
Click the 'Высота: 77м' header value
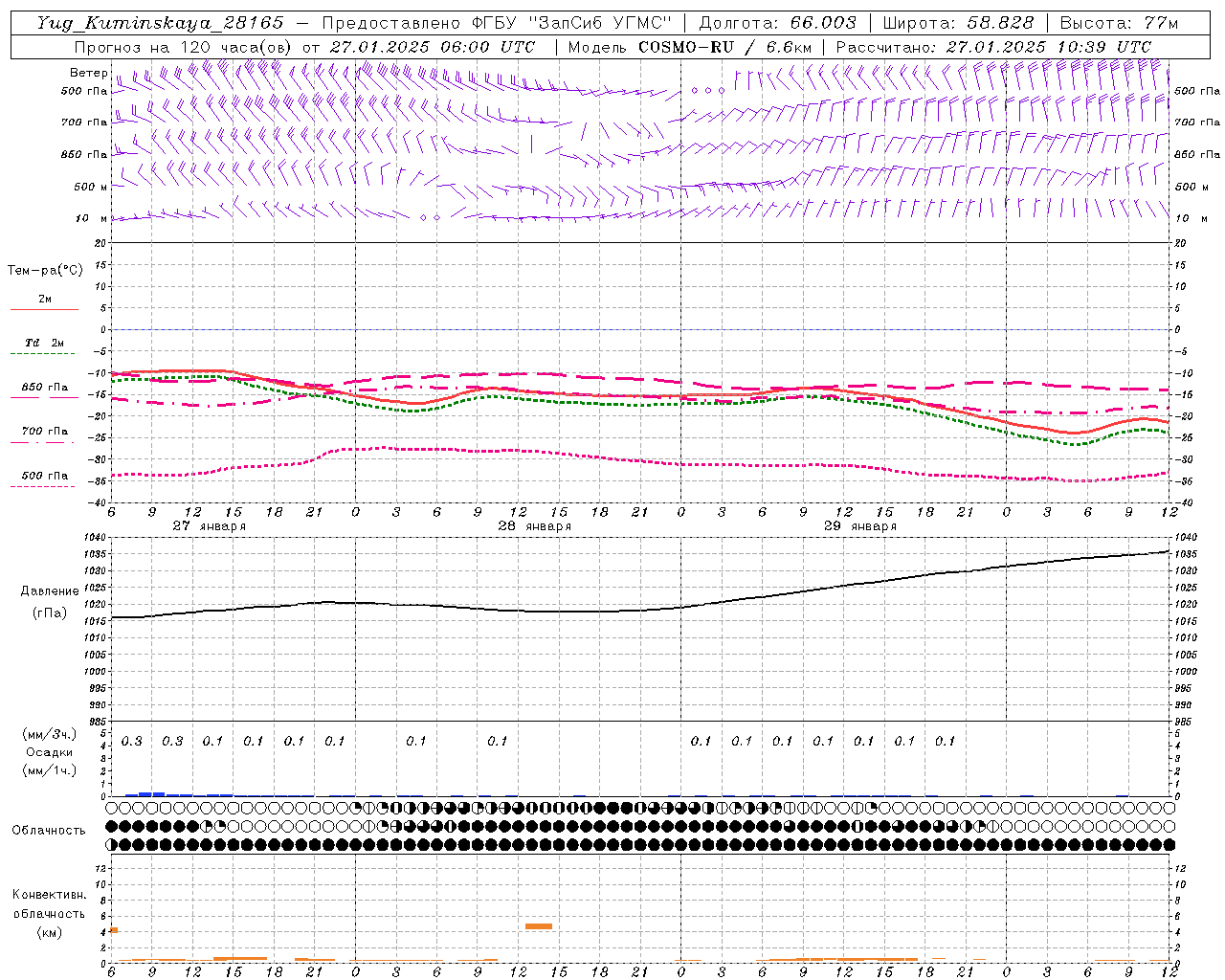(1120, 23)
